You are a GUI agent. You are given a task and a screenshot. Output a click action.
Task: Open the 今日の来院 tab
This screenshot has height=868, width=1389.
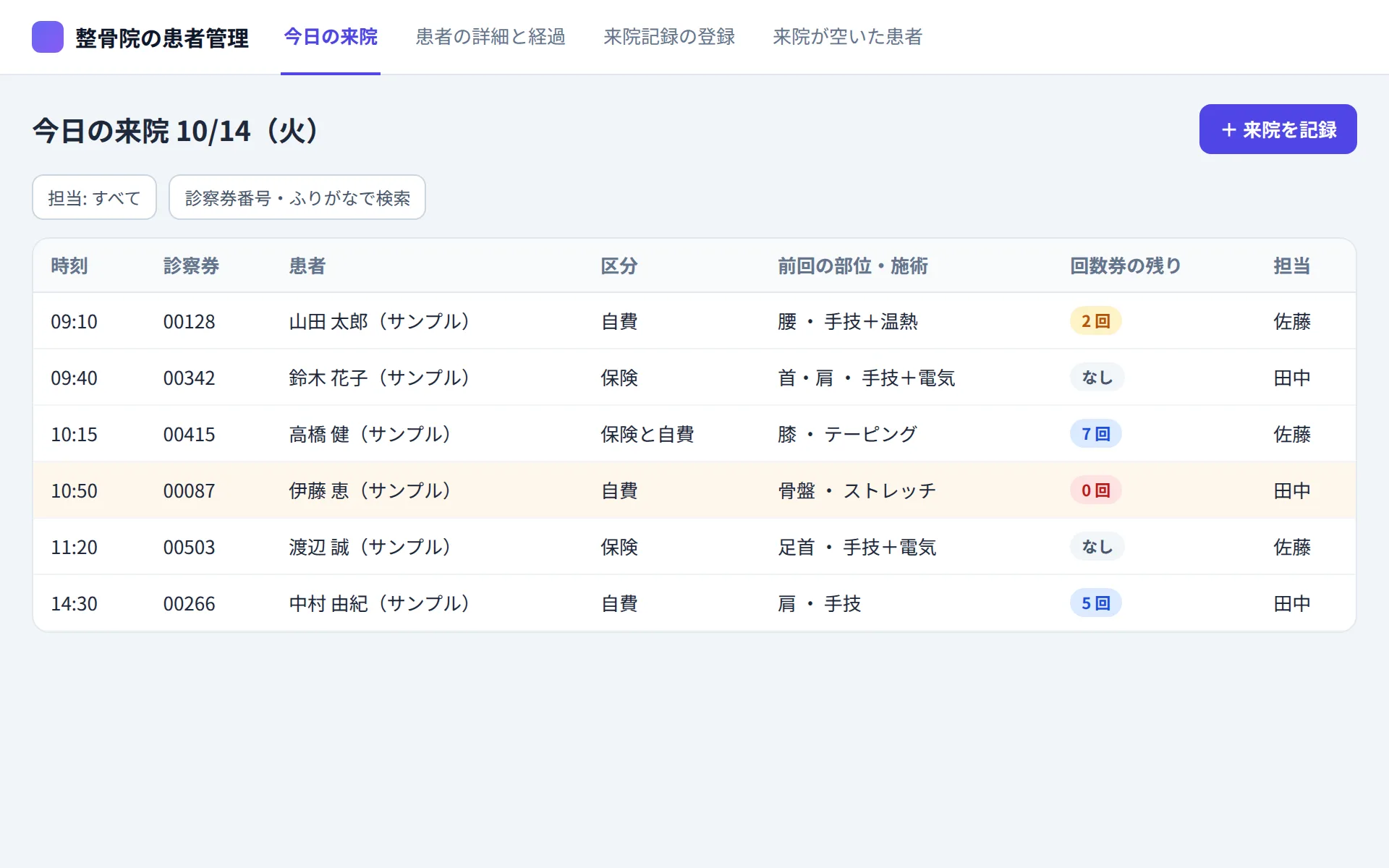tap(331, 37)
